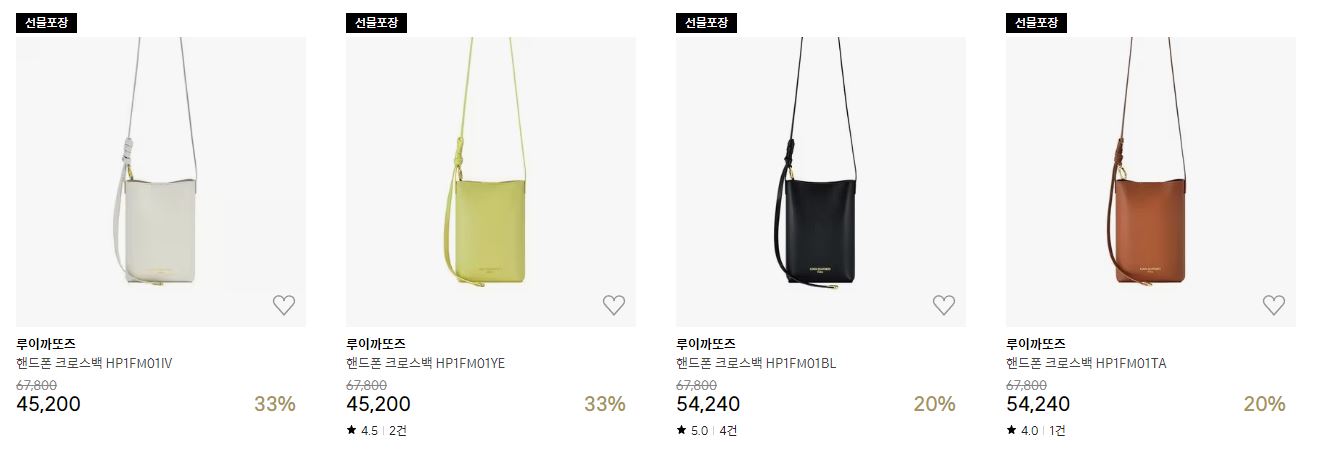Click 45,200 price of ivory bag
Image resolution: width=1322 pixels, height=449 pixels.
click(x=49, y=404)
